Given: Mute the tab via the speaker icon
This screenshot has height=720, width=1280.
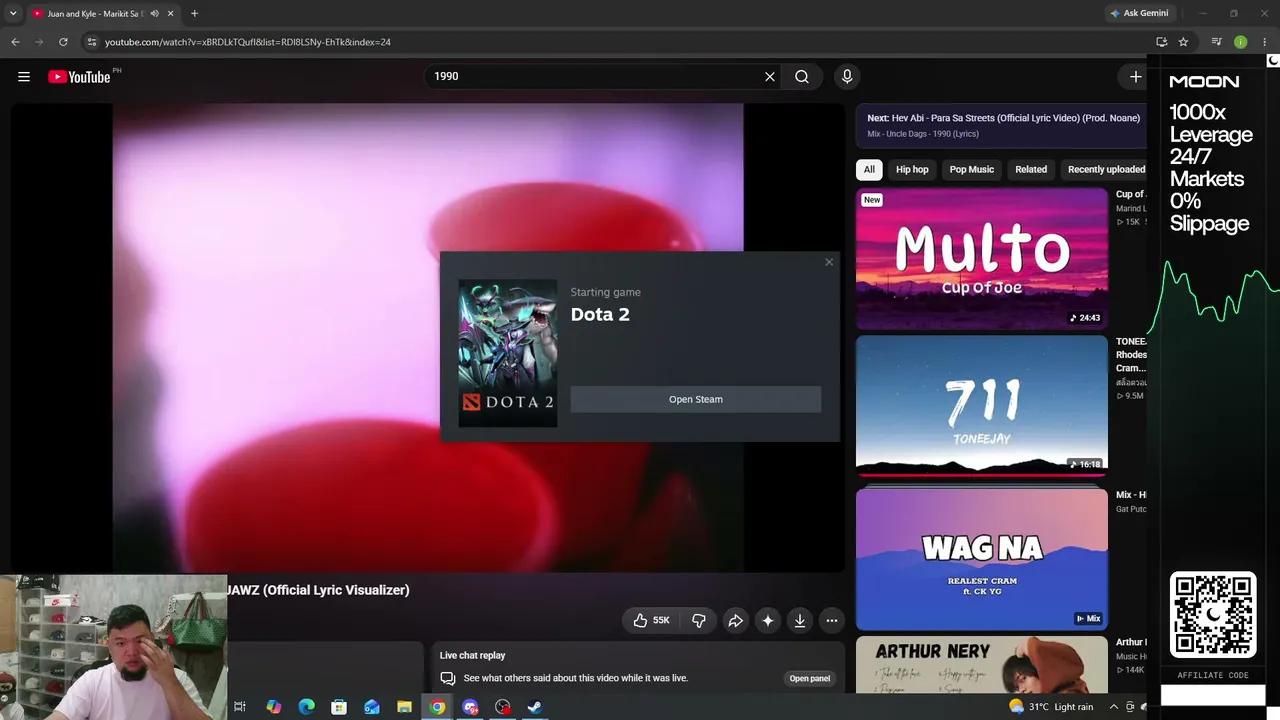Looking at the screenshot, I should [154, 13].
